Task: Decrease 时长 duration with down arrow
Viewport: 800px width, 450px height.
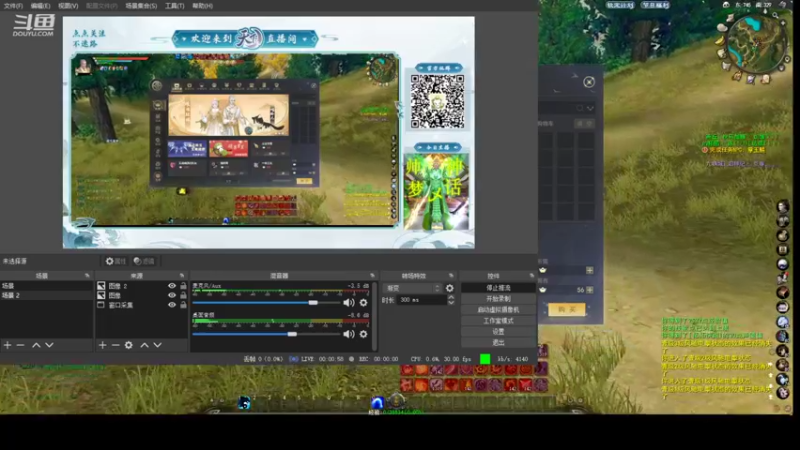Action: pos(451,303)
